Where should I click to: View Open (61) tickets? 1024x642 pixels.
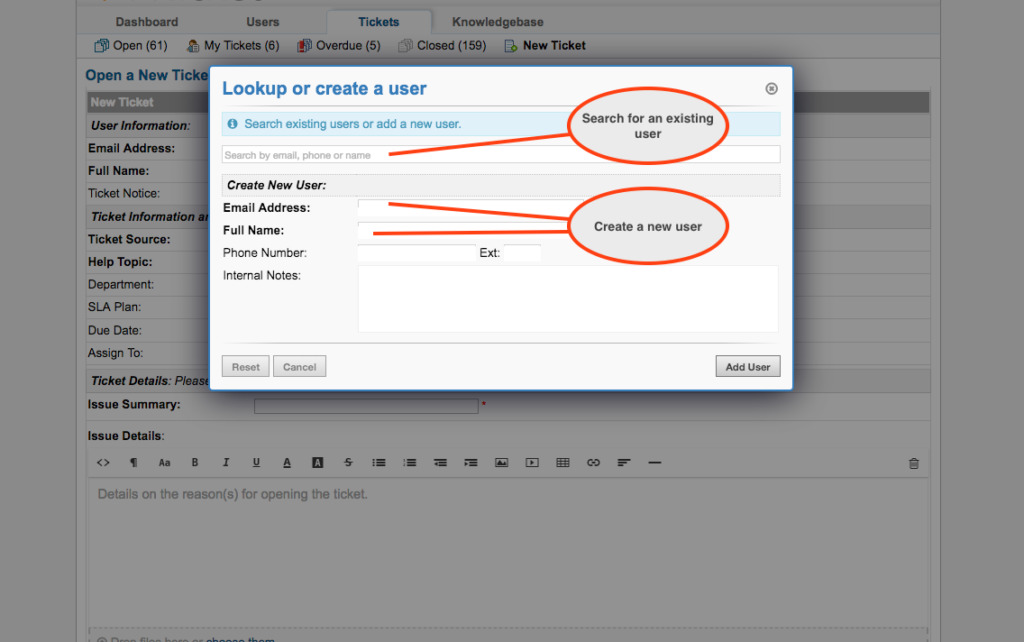tap(131, 45)
